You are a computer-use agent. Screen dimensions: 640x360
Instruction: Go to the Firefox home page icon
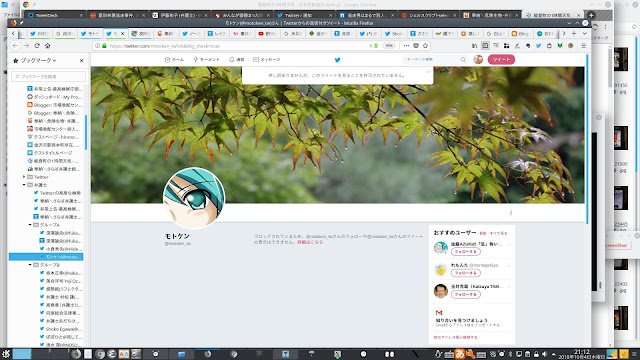pyautogui.click(x=47, y=46)
